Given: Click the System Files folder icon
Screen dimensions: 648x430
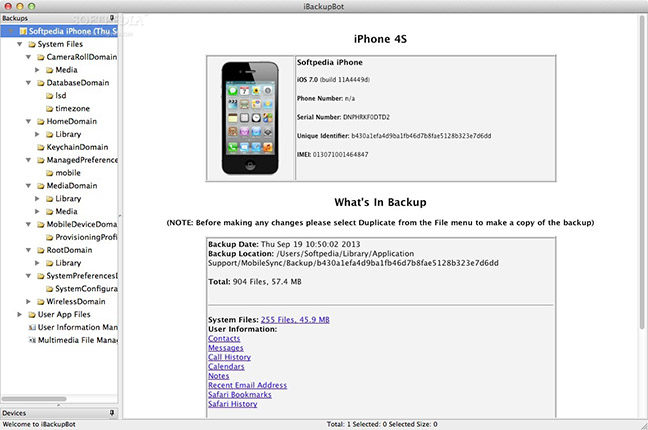Looking at the screenshot, I should click(32, 44).
